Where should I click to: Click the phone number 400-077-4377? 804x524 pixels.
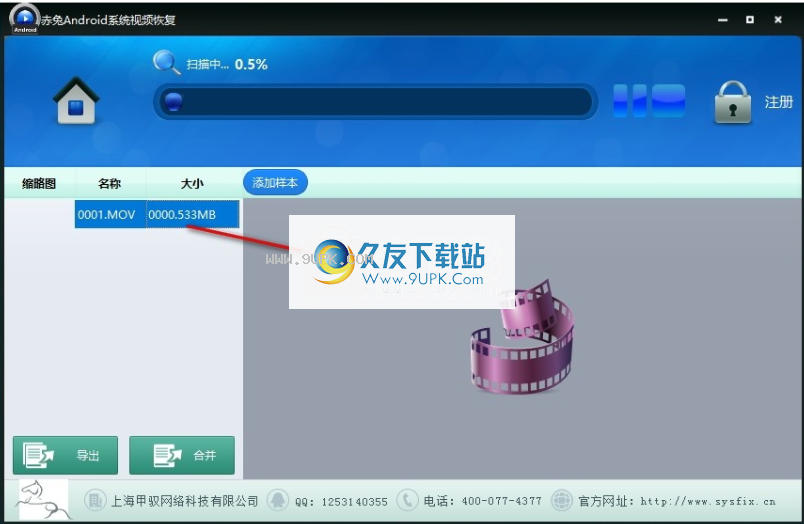501,501
